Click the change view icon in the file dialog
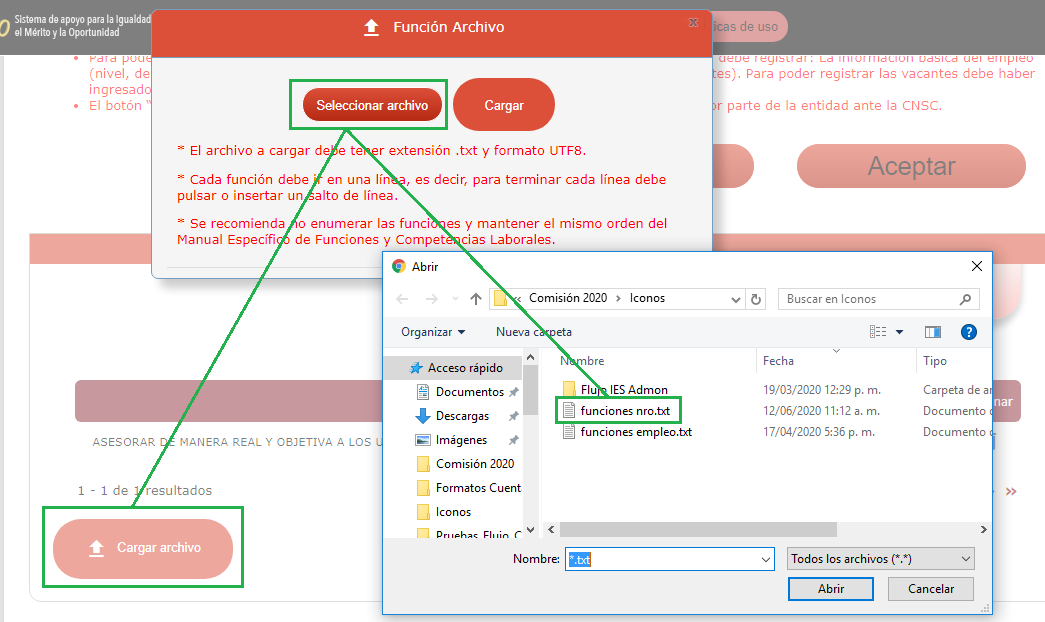 (879, 332)
